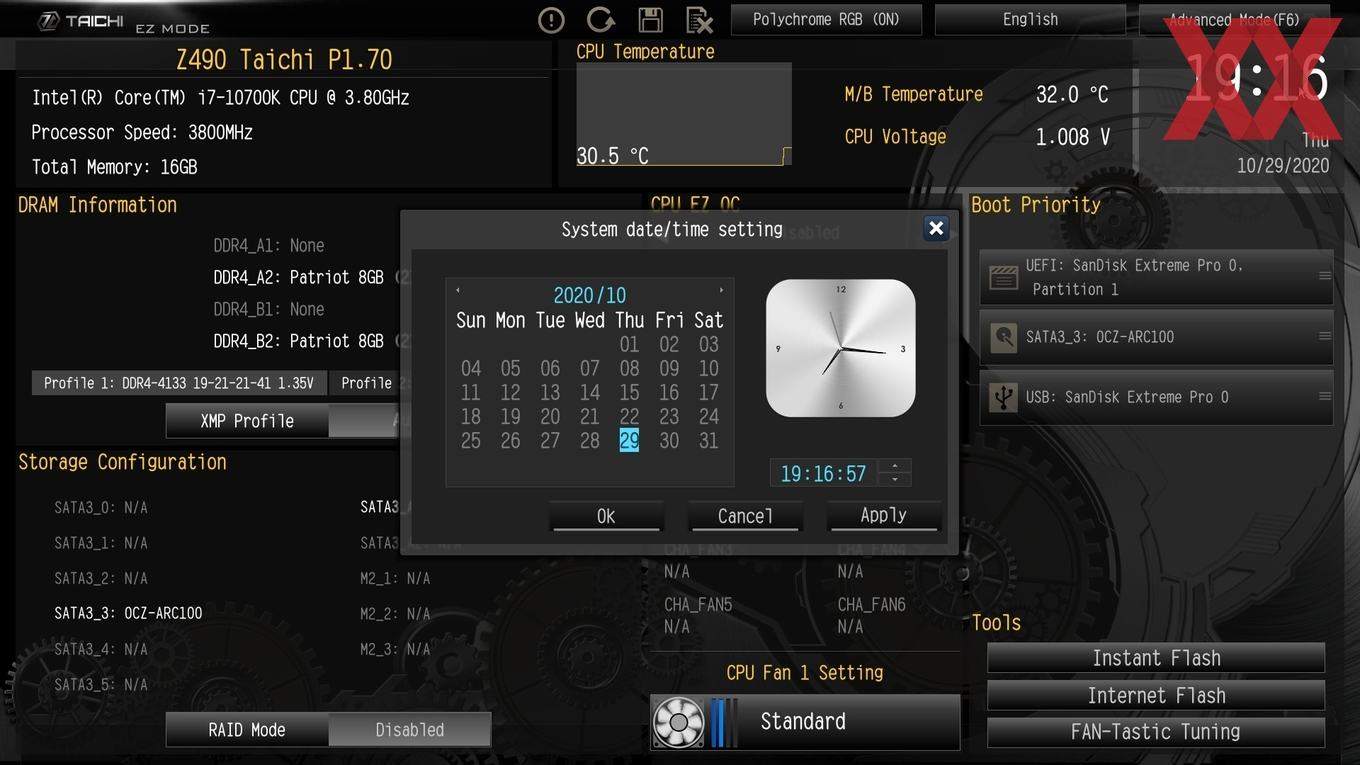The image size is (1360, 765).
Task: Select day 29 in the calendar
Action: [x=629, y=440]
